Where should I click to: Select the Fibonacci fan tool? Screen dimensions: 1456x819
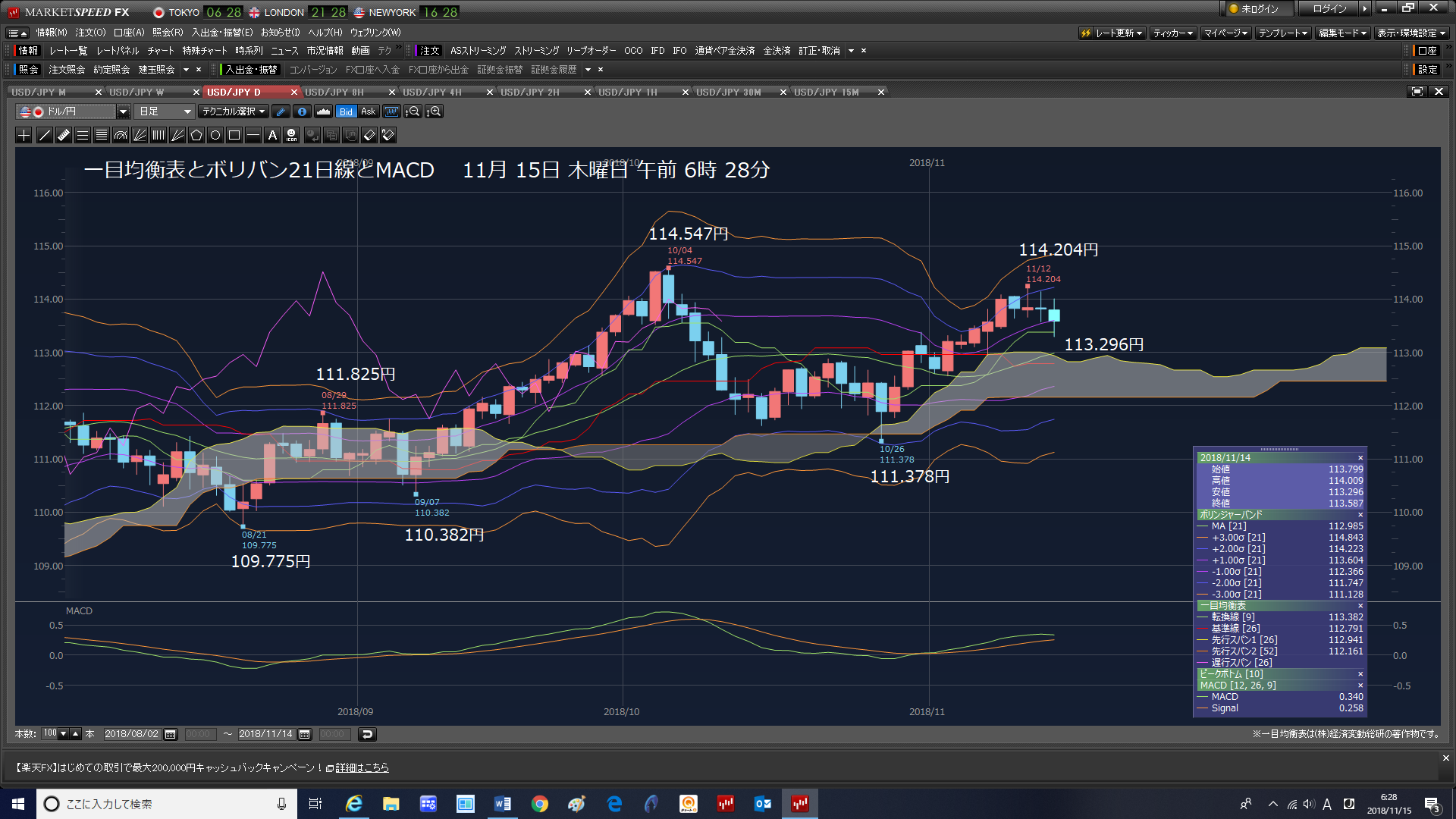[140, 135]
